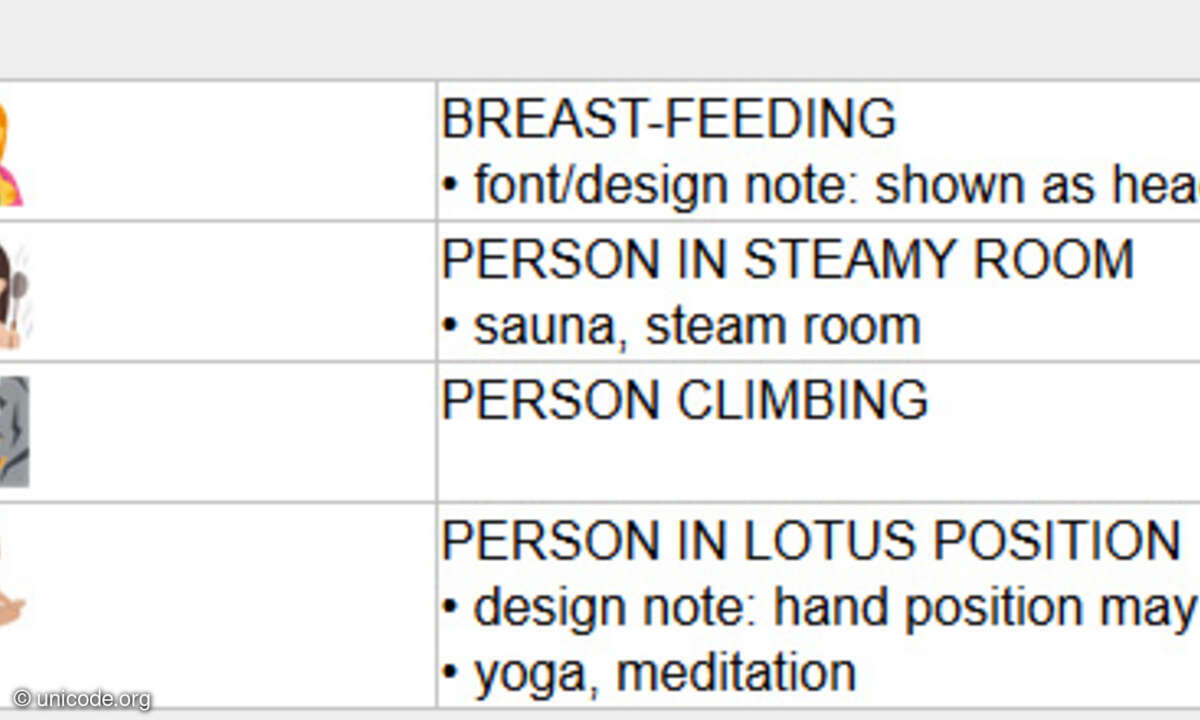Click the PERSON CLIMBING name text
The width and height of the screenshot is (1200, 720).
[684, 400]
